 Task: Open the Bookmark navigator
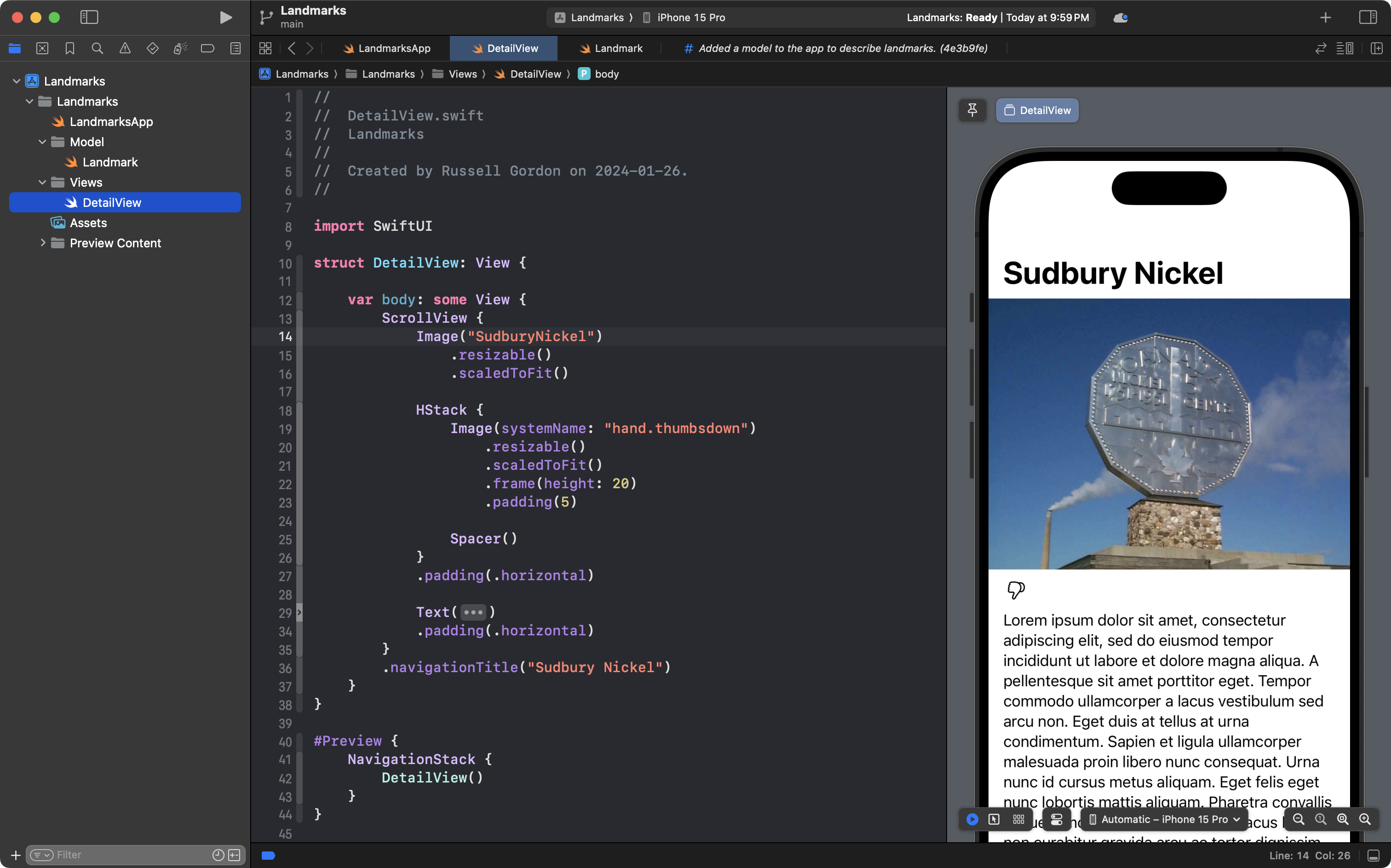(x=69, y=48)
